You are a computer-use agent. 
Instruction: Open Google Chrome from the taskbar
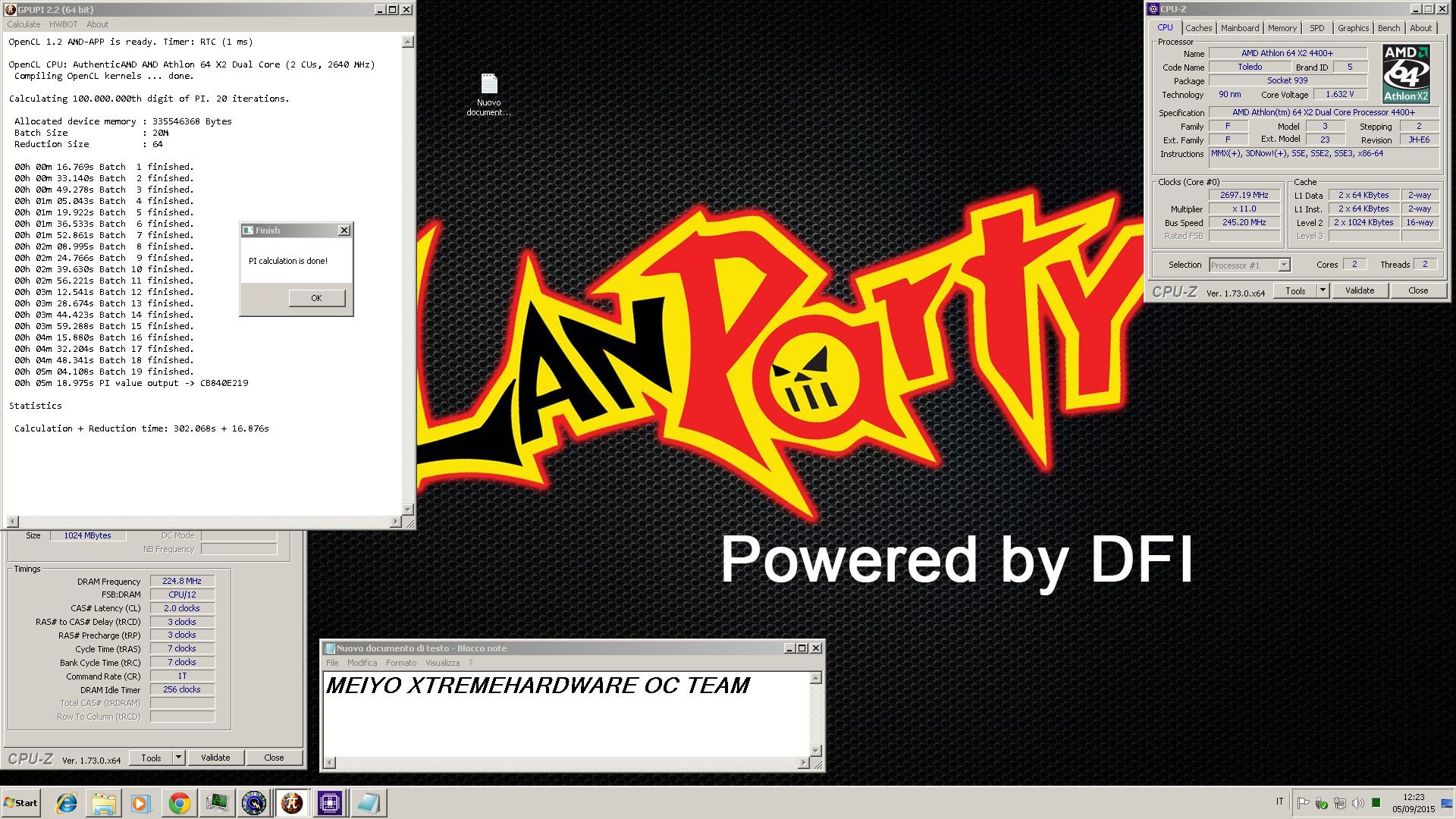click(179, 803)
